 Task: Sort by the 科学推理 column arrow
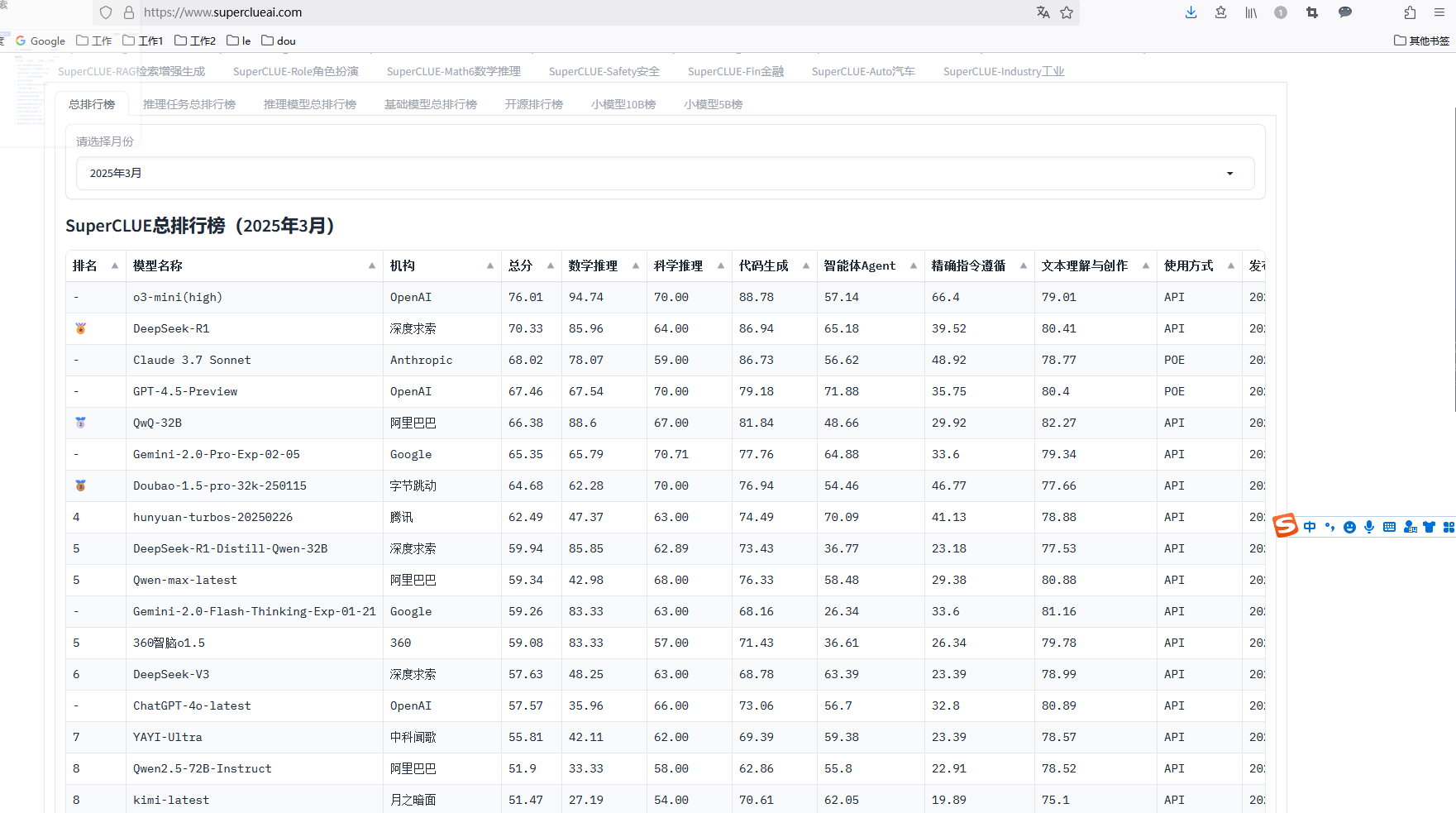pyautogui.click(x=720, y=266)
